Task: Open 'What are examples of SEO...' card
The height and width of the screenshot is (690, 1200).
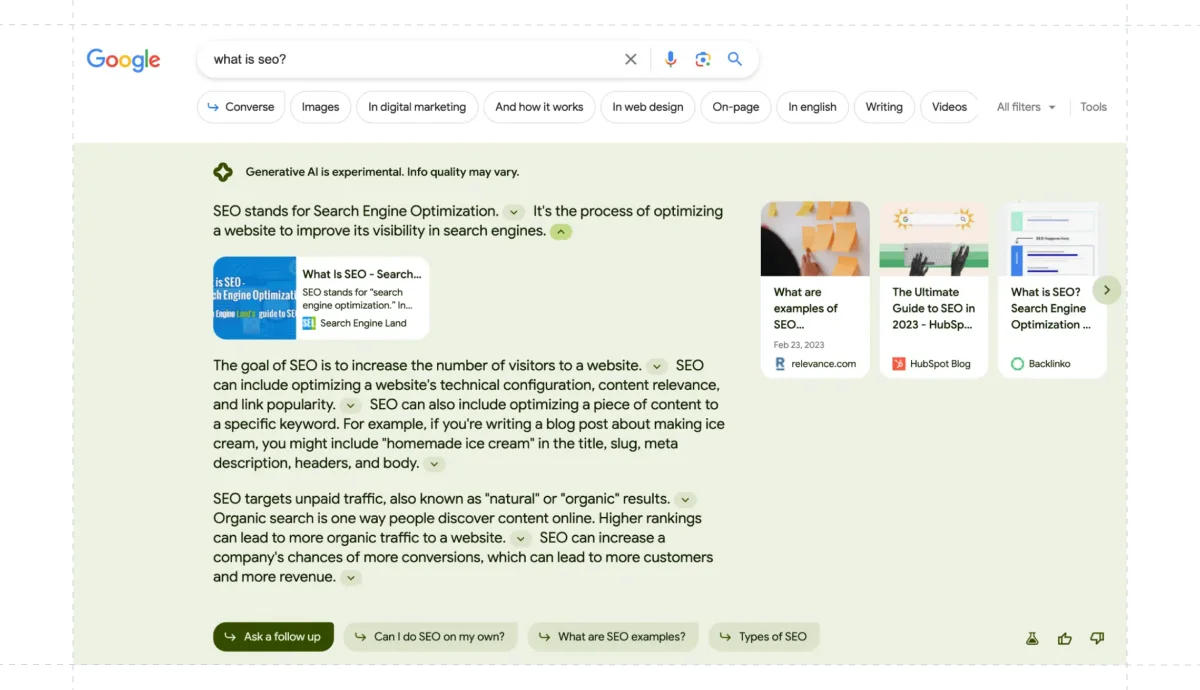Action: point(815,290)
